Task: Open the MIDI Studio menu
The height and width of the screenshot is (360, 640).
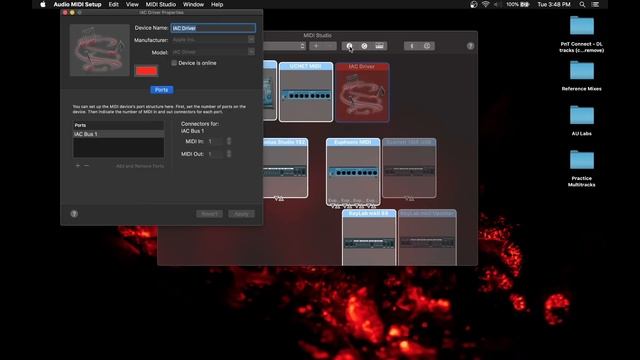Action: coord(161,4)
